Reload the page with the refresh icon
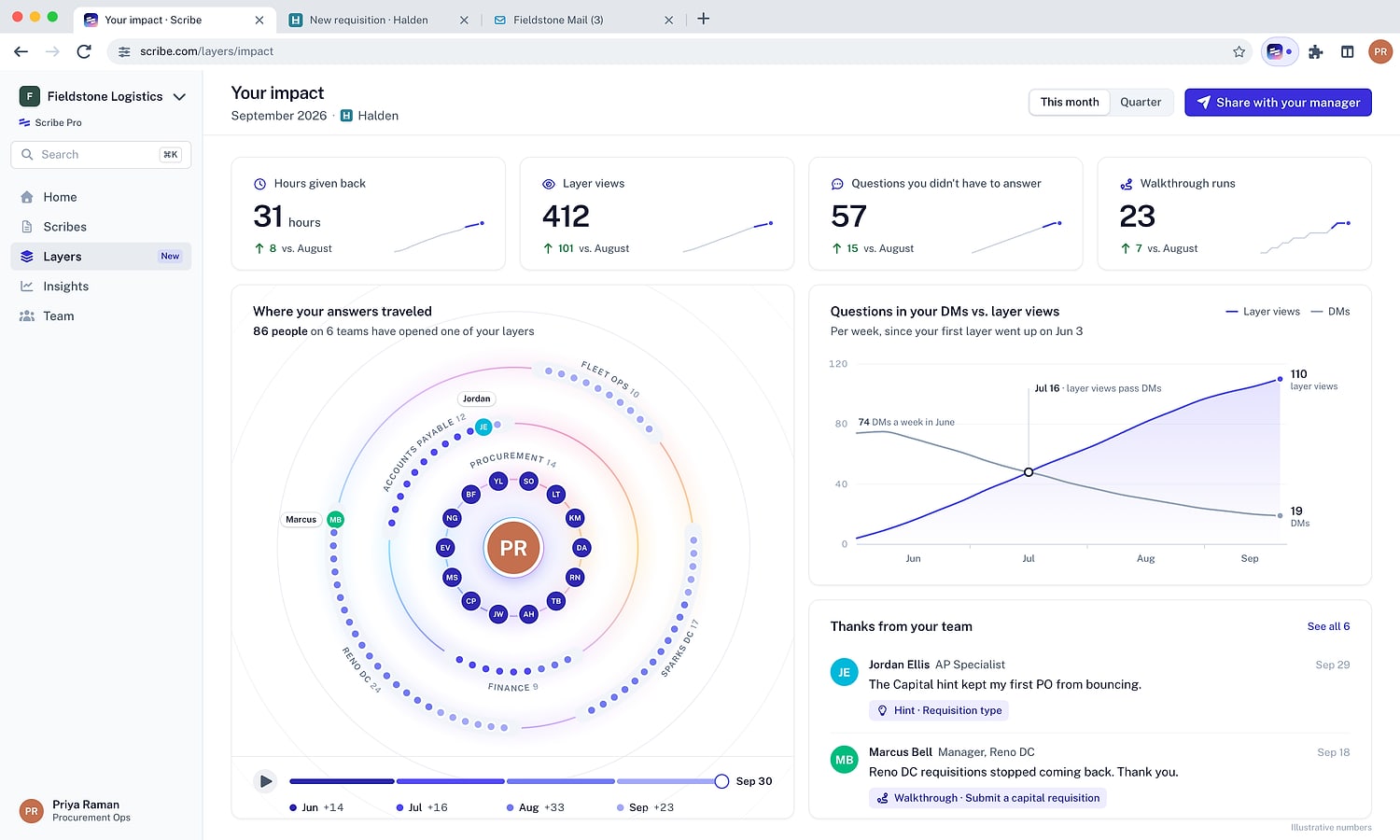 [84, 51]
